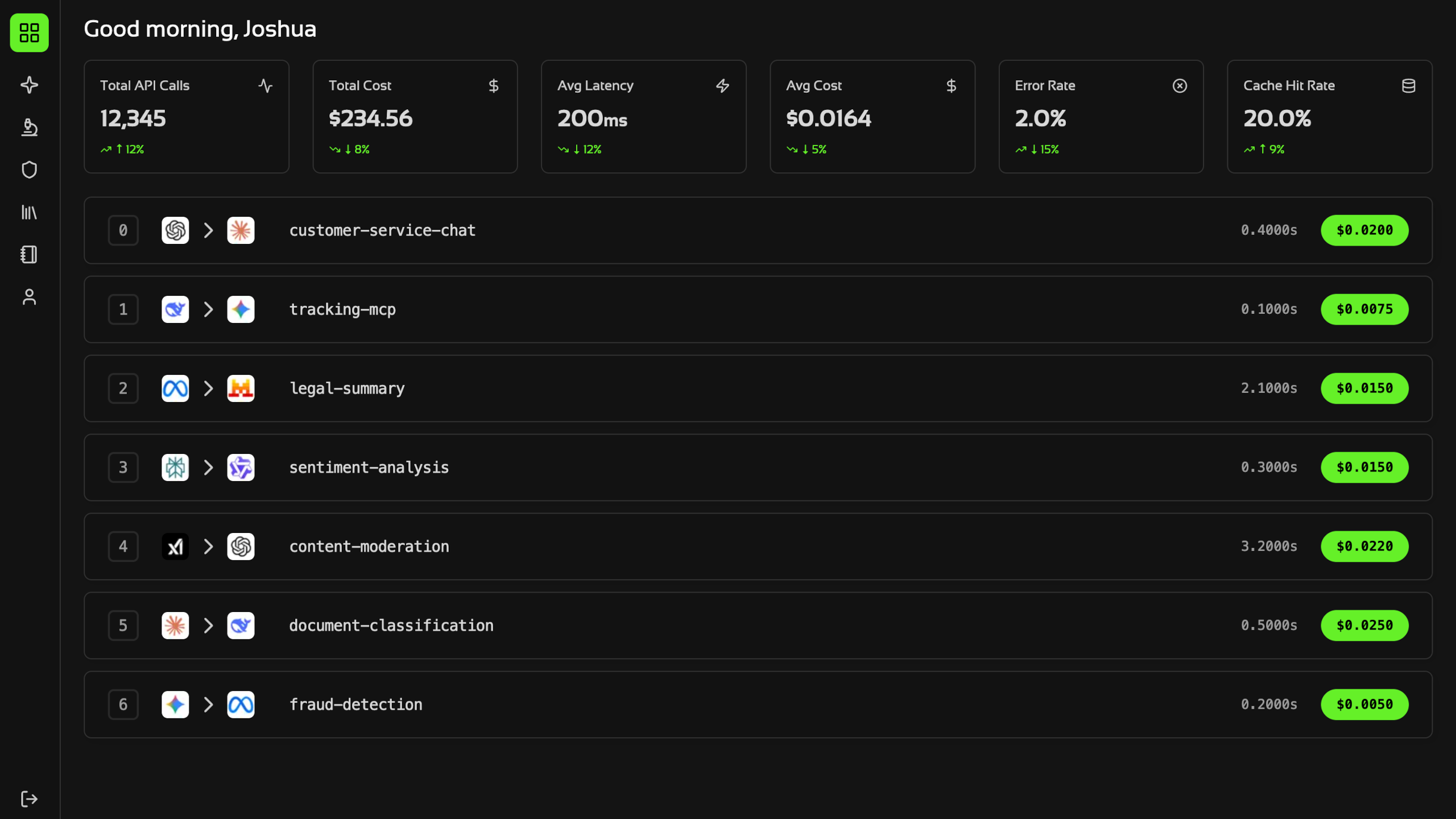Screen dimensions: 1456x819
Task: Open the library icon in the sidebar
Action: click(x=29, y=212)
